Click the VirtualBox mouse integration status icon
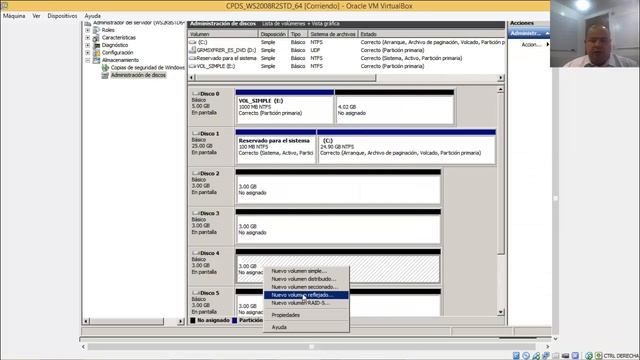640x360 pixels. pyautogui.click(x=589, y=356)
